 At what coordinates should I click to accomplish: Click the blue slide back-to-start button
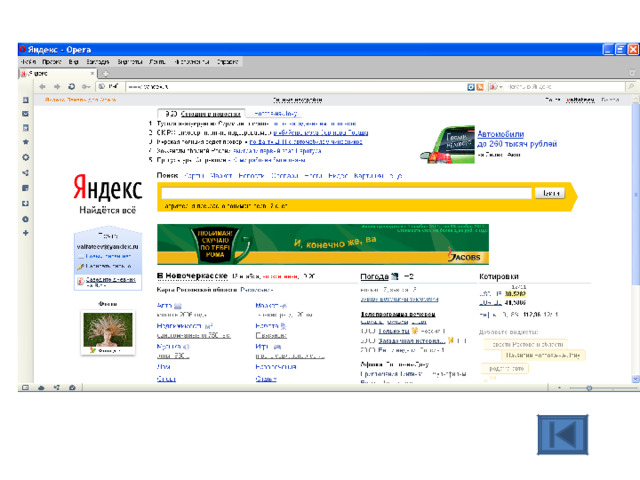click(x=562, y=435)
